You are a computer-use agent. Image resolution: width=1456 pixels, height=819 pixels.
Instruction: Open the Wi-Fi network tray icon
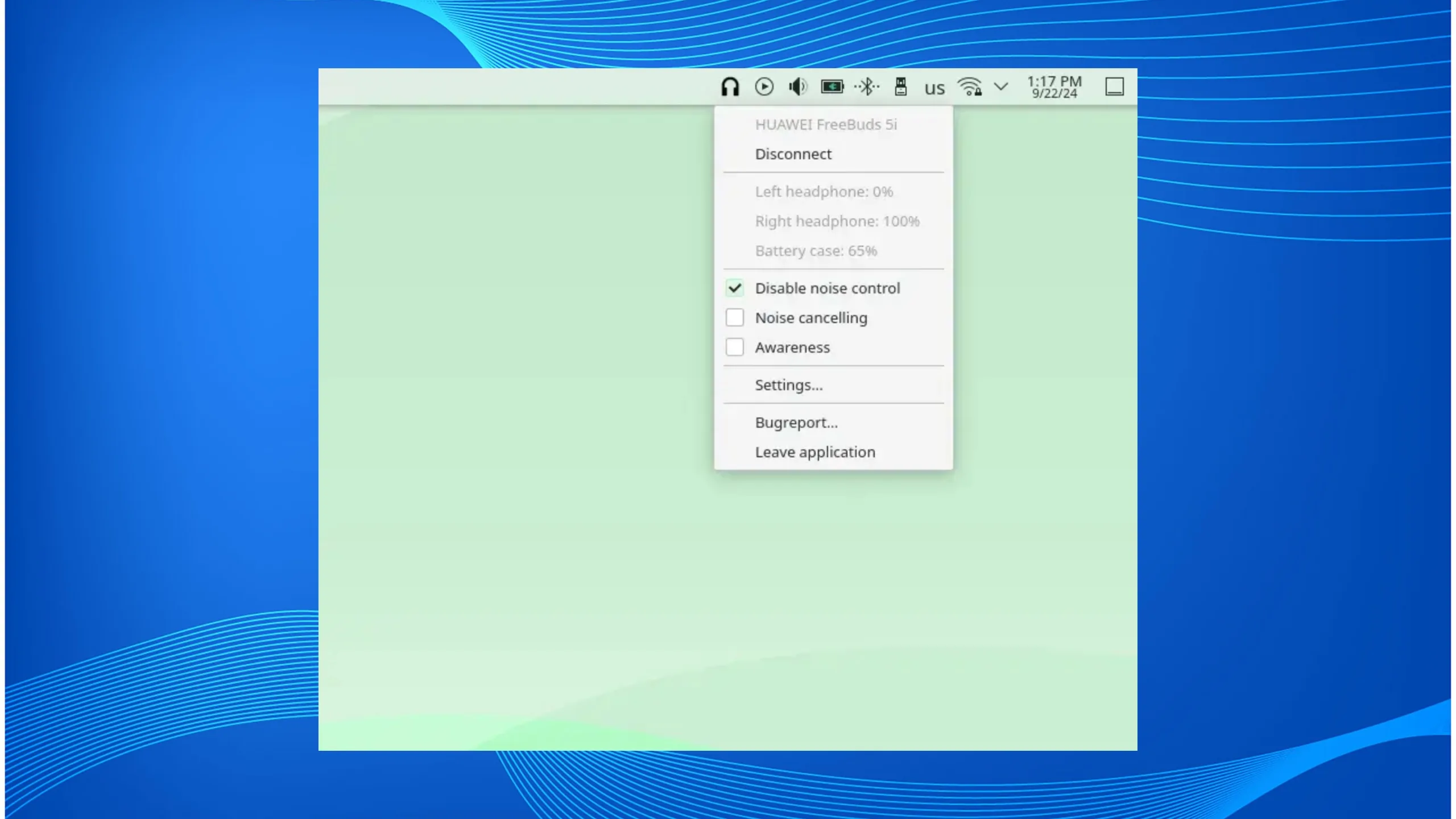pyautogui.click(x=970, y=87)
